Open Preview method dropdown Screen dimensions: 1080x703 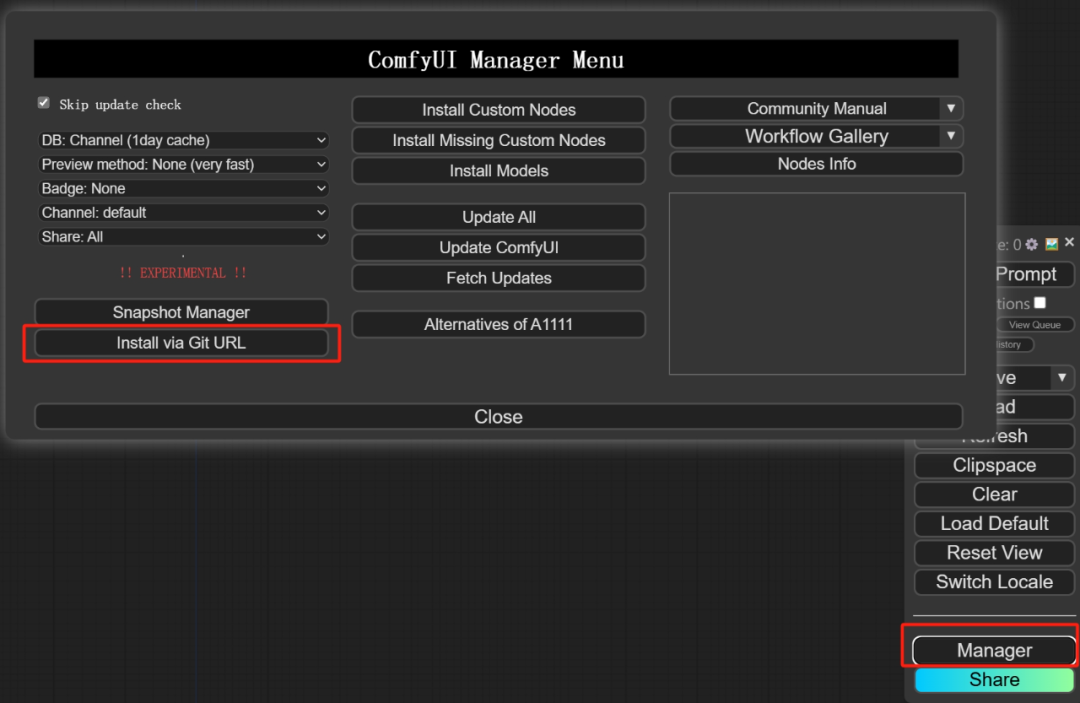pyautogui.click(x=183, y=164)
